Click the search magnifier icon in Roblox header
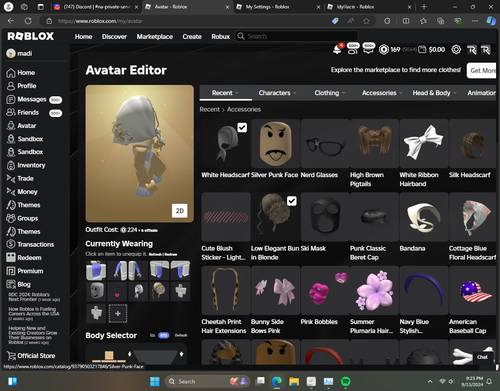 coord(241,36)
